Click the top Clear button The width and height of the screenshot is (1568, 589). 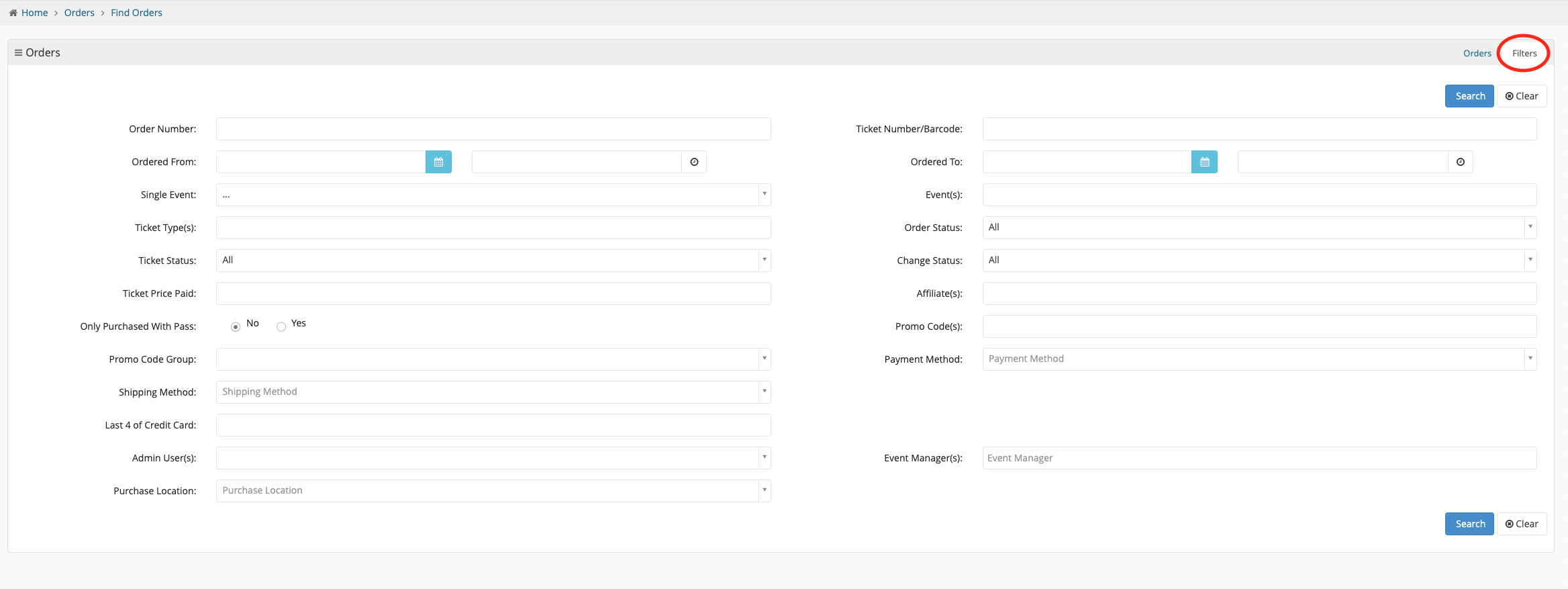tap(1522, 96)
